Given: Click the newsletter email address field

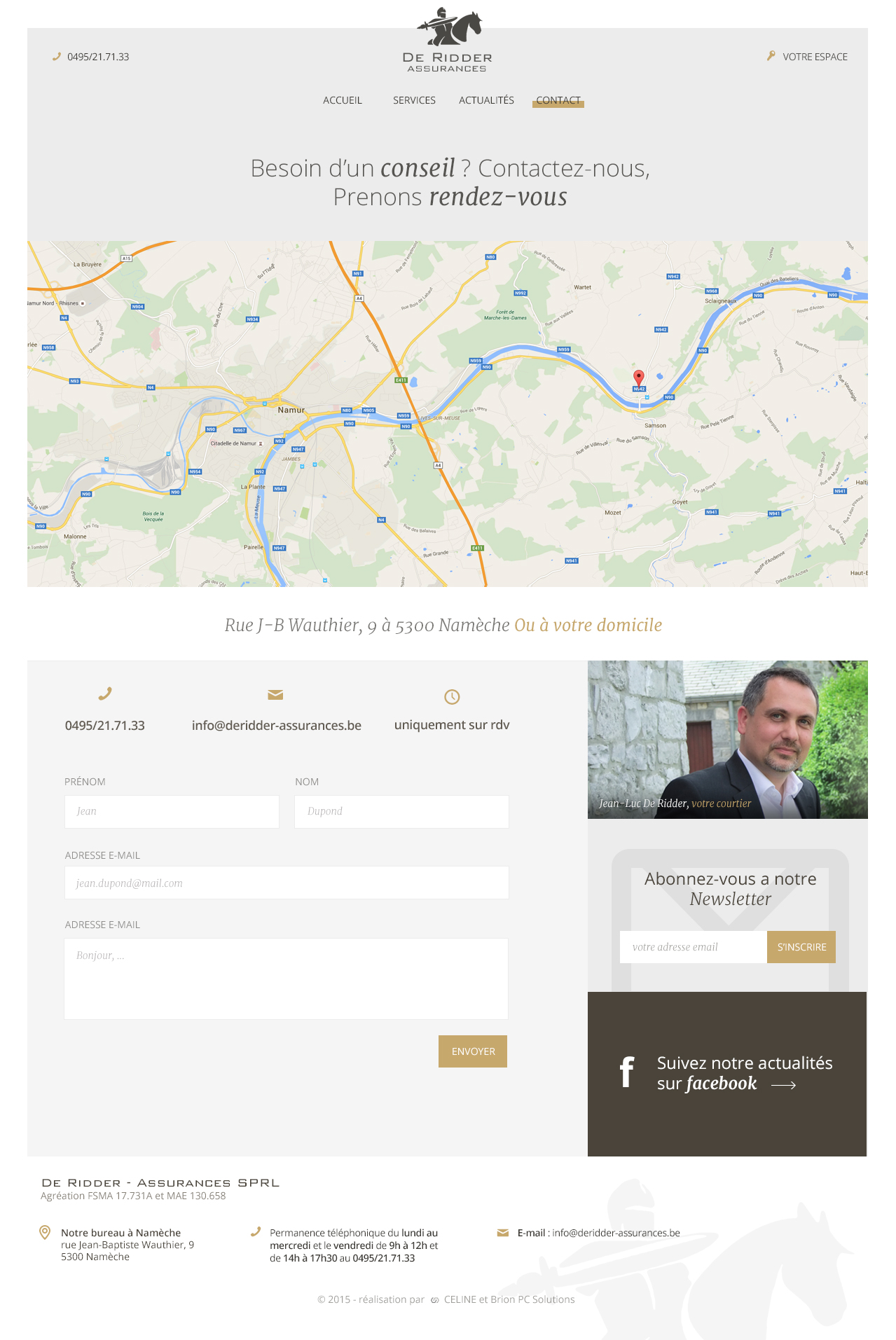Looking at the screenshot, I should [x=694, y=947].
